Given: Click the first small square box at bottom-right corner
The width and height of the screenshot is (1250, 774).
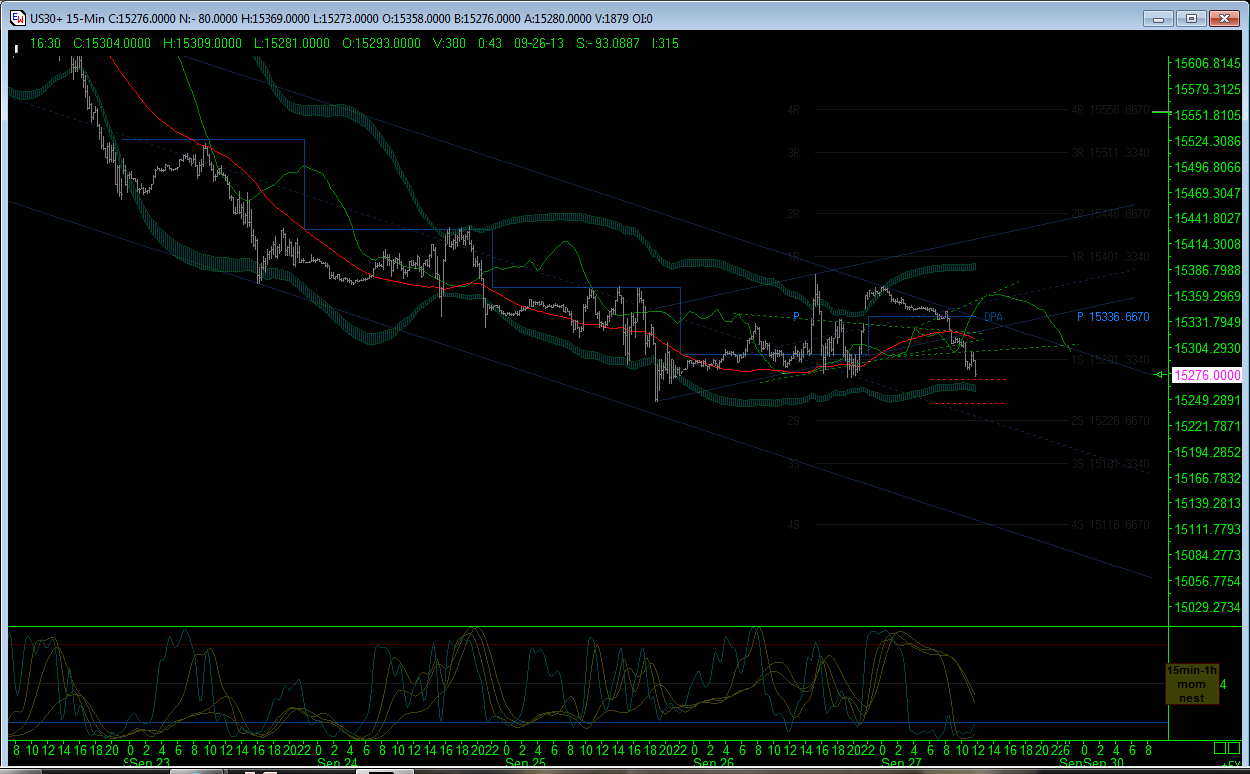Looking at the screenshot, I should pyautogui.click(x=1221, y=748).
